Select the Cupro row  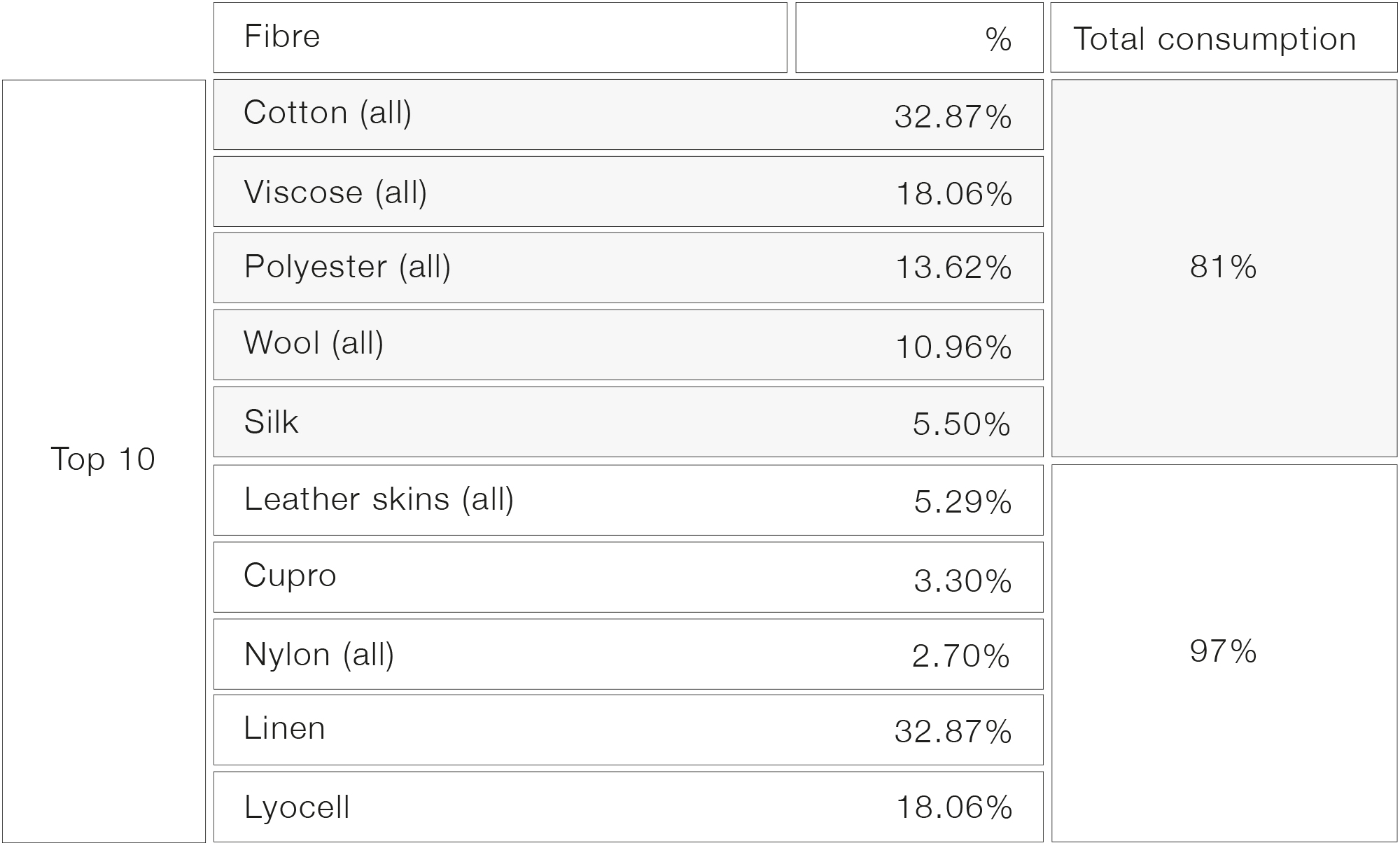628,577
